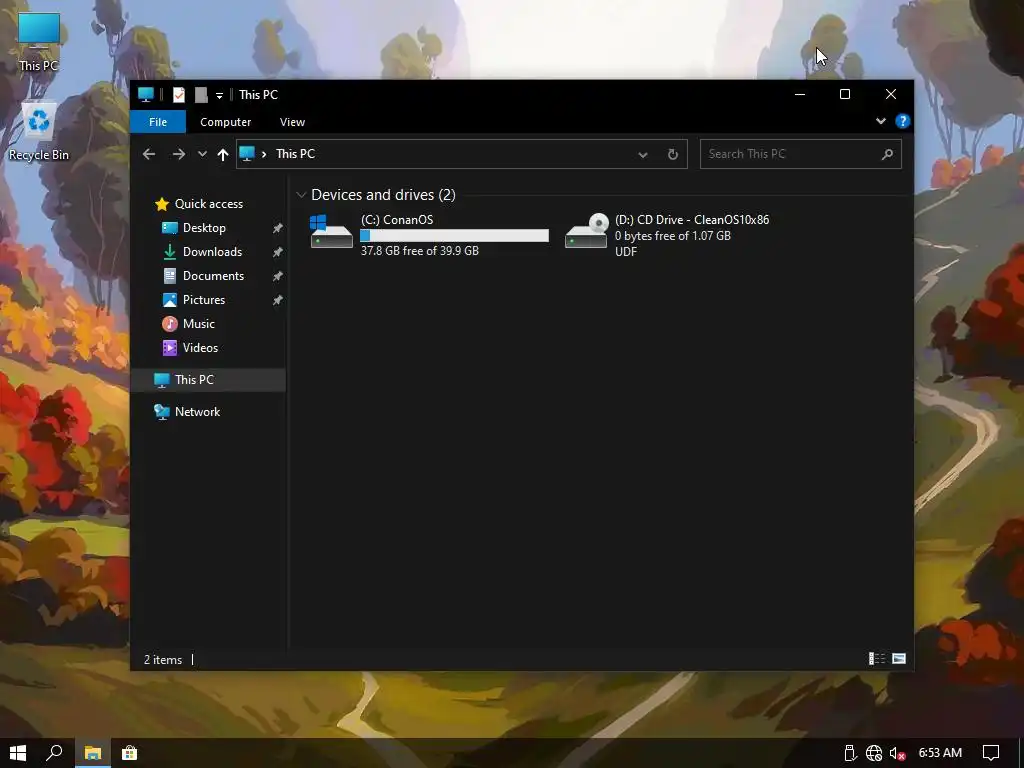Viewport: 1024px width, 768px height.
Task: Open Microsoft Store from the taskbar
Action: click(x=129, y=753)
